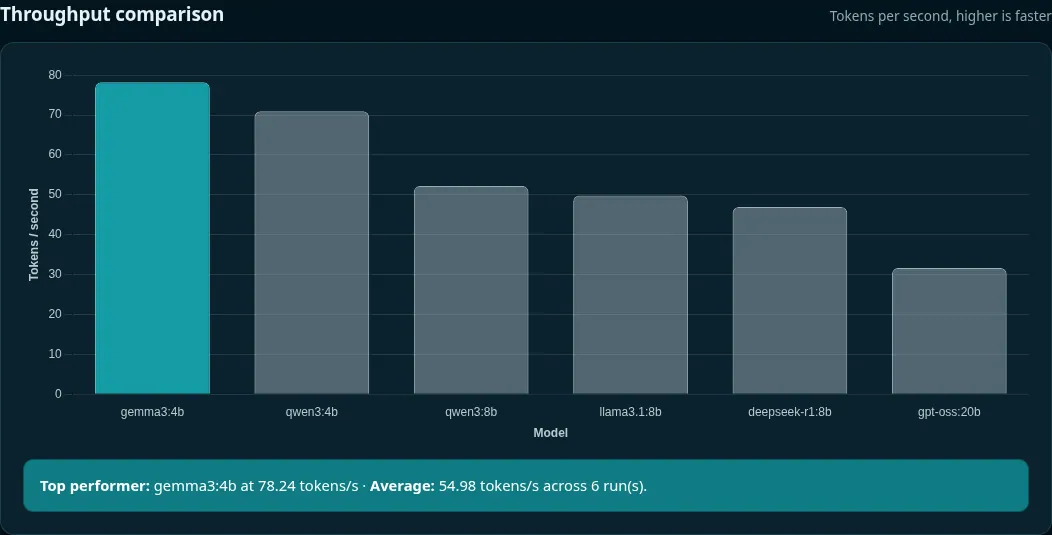Click the '30' y-axis tick label
This screenshot has height=535, width=1052.
click(55, 275)
